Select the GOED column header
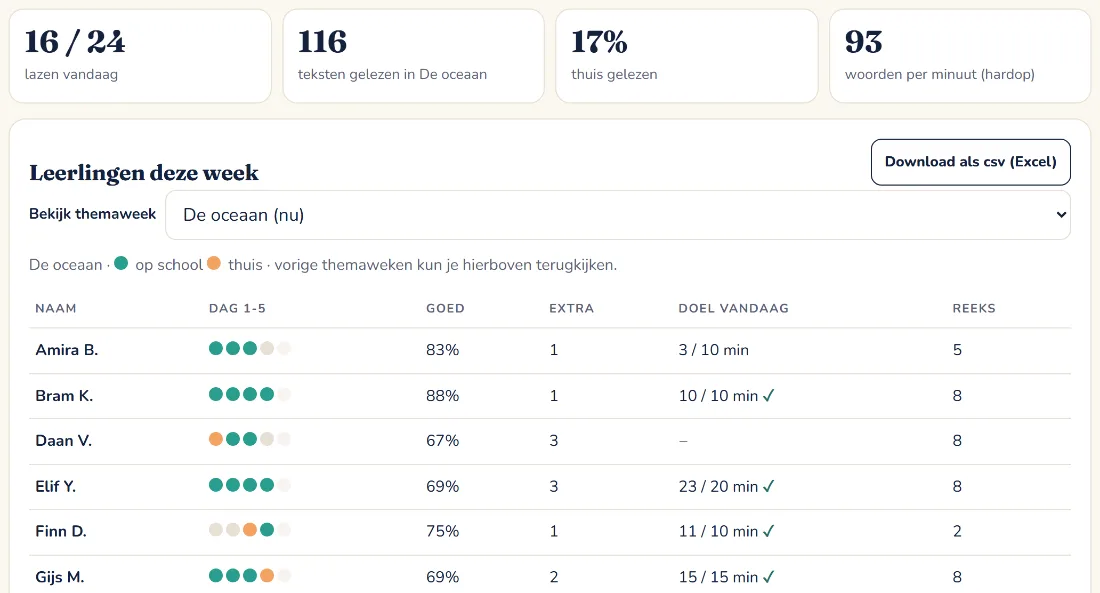1100x593 pixels. 445,308
